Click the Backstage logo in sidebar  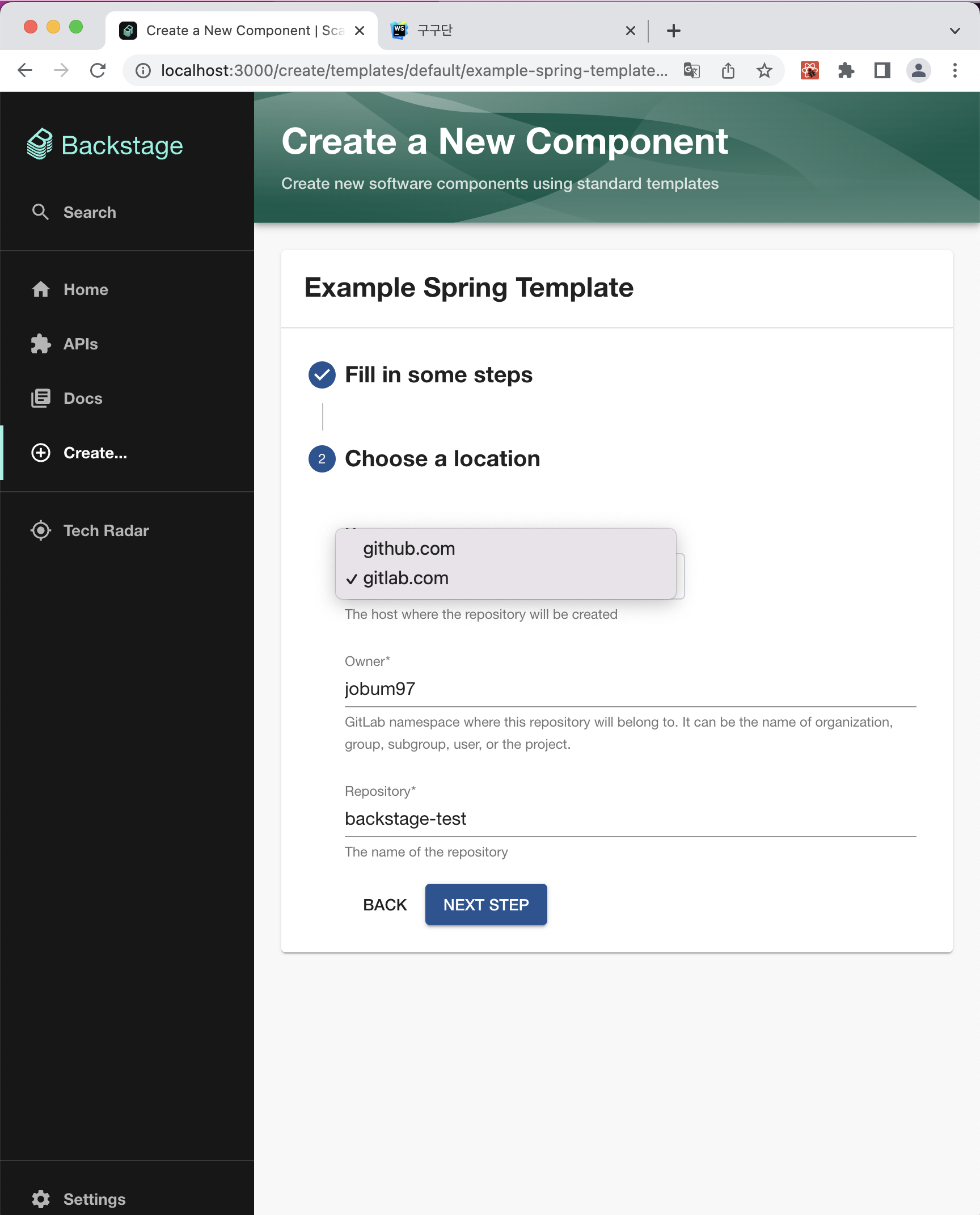(x=105, y=145)
